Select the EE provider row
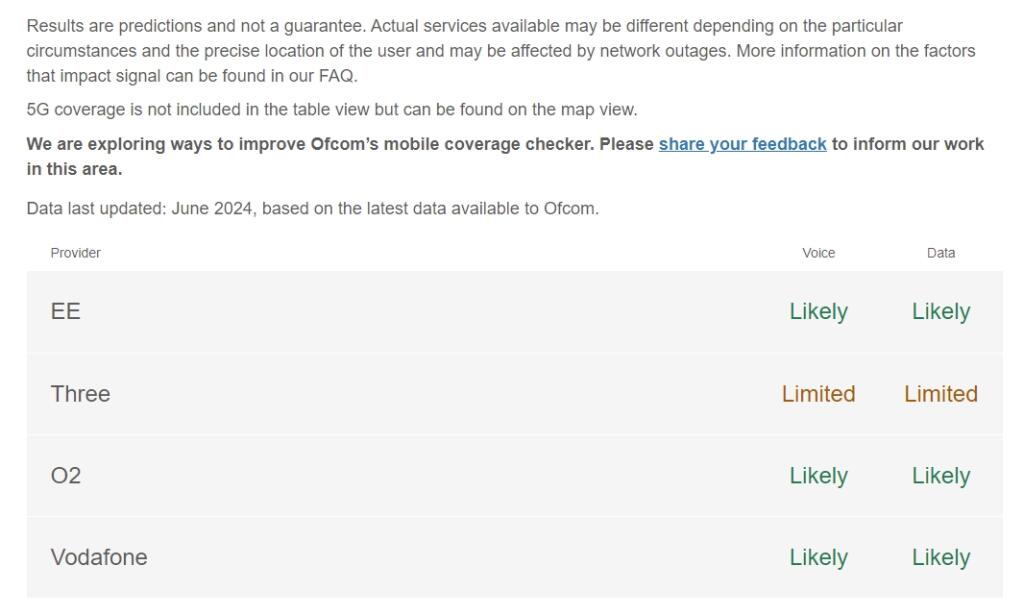 (x=515, y=311)
